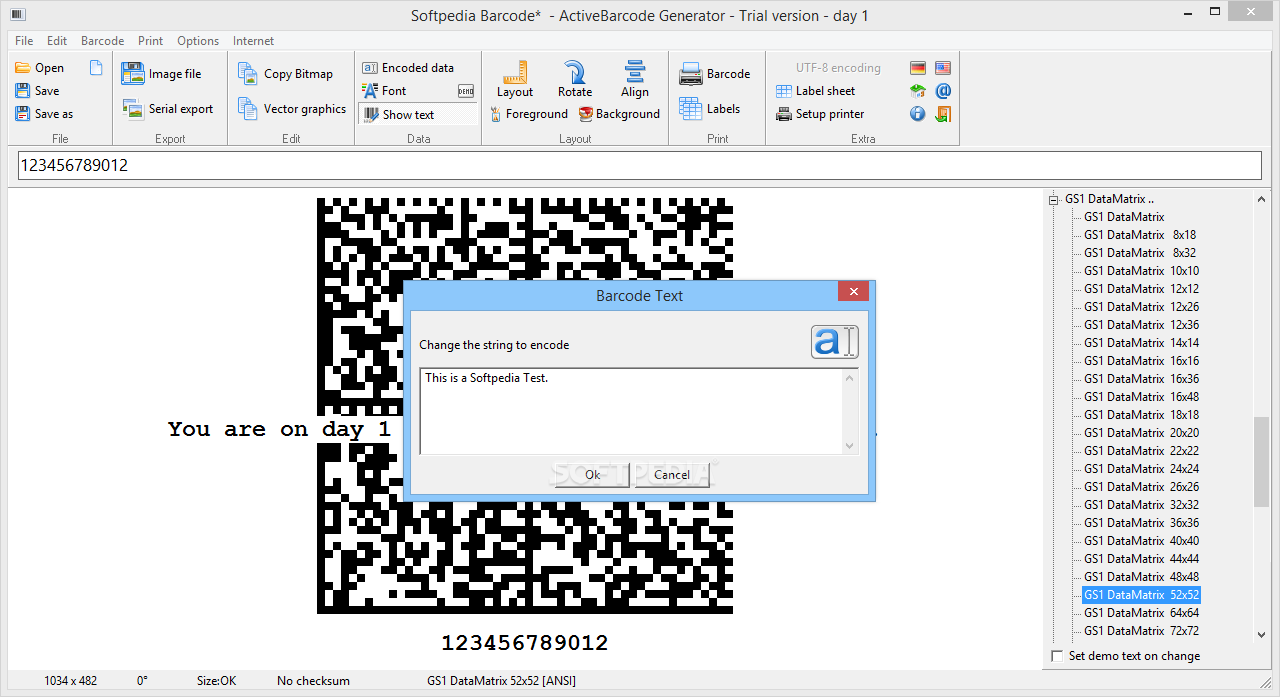Click the Open folder icon

tap(22, 68)
